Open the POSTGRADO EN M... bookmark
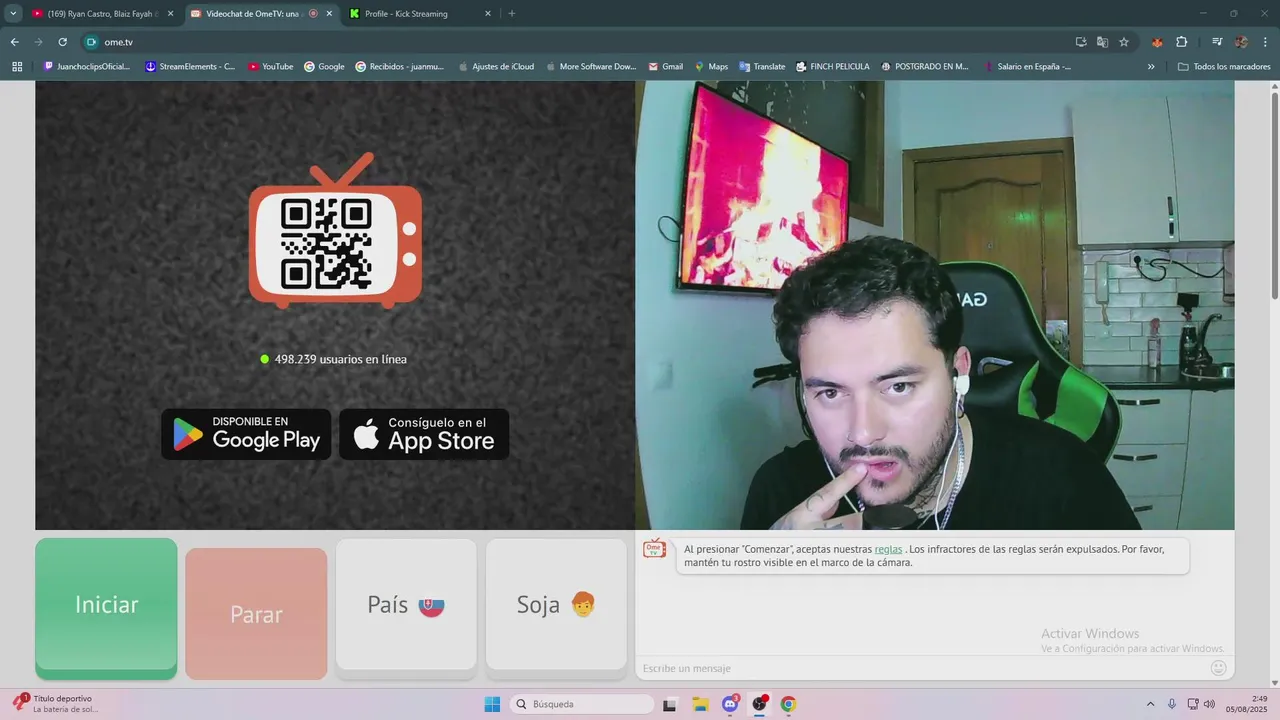This screenshot has height=720, width=1280. click(x=925, y=67)
